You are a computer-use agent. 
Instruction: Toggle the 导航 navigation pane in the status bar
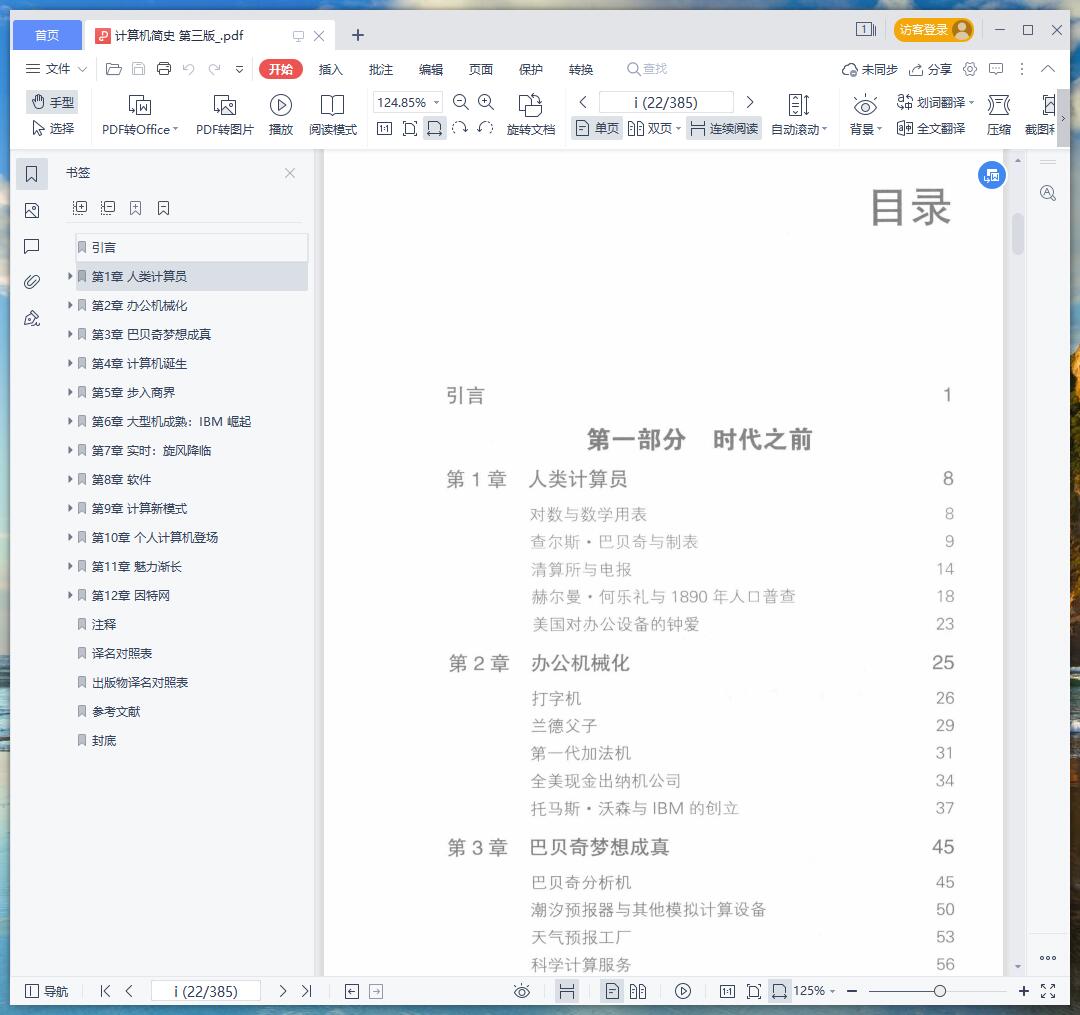point(46,991)
